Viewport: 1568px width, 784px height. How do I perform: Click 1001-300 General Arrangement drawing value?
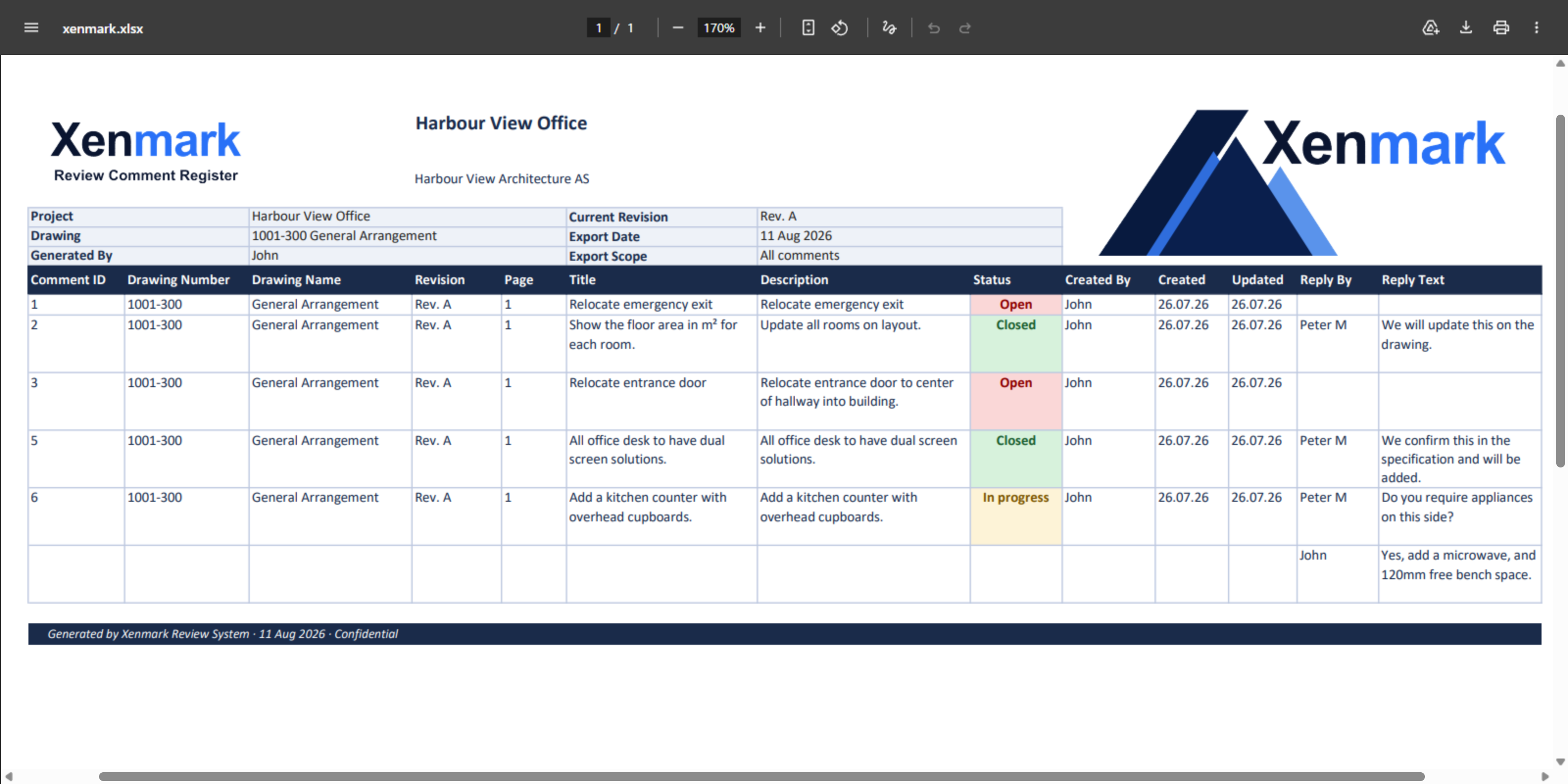(x=344, y=236)
